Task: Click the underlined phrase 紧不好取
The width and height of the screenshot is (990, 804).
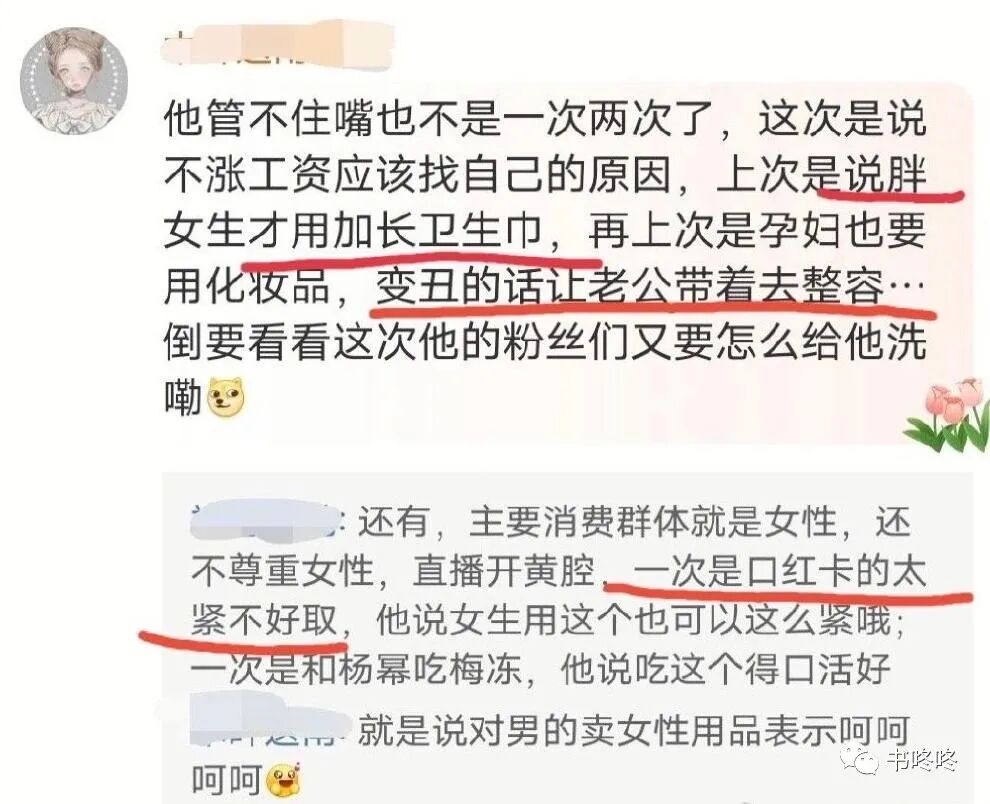Action: [264, 620]
